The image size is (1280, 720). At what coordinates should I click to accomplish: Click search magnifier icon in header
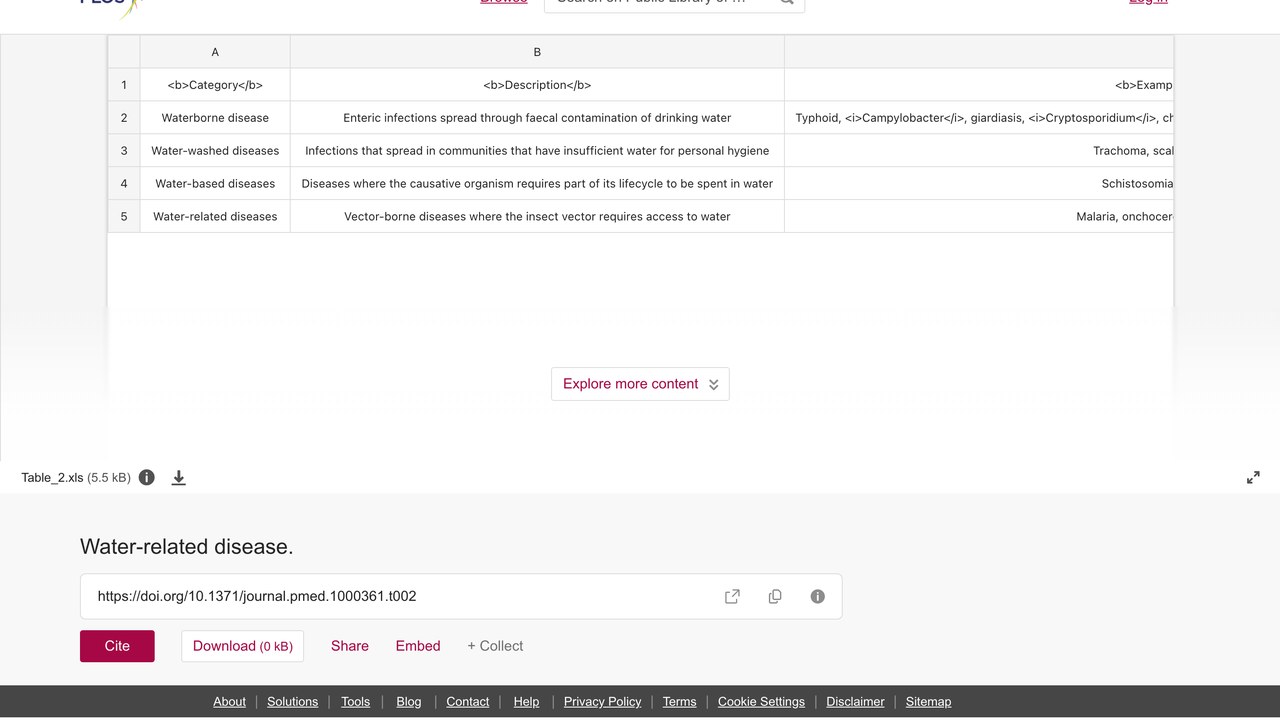coord(787,3)
